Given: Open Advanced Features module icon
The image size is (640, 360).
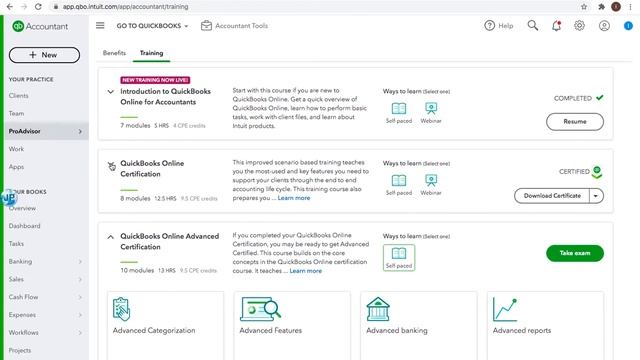Looking at the screenshot, I should 260,309.
